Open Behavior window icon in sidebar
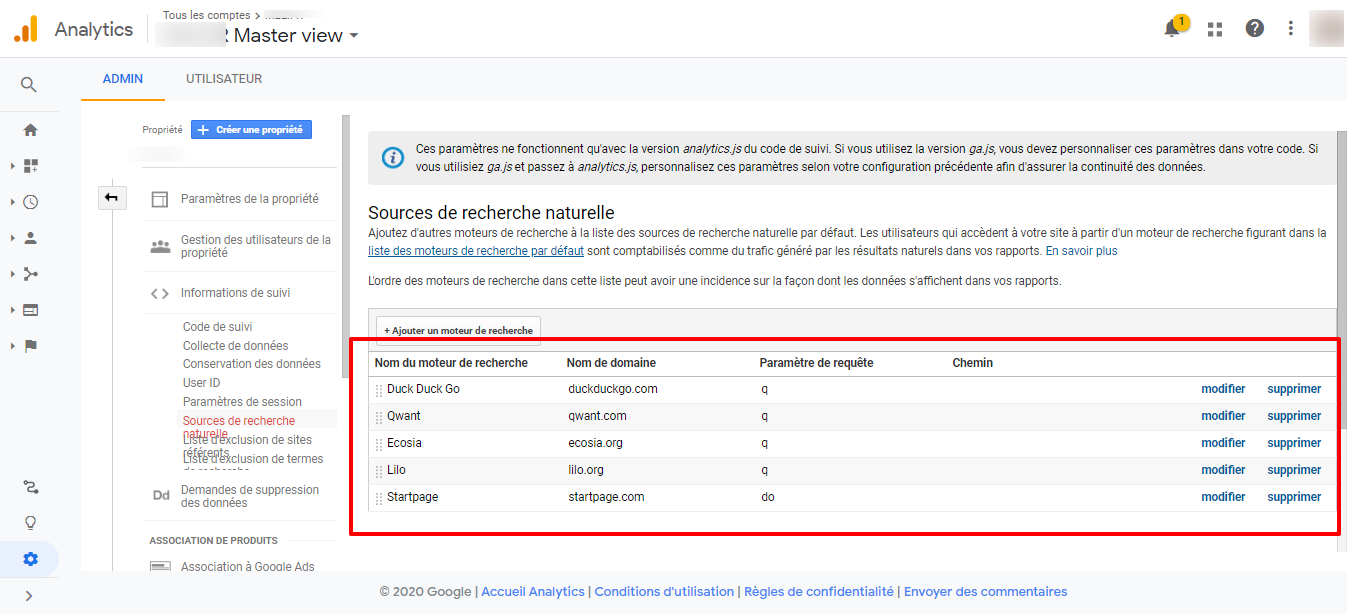The image size is (1347, 614). 30,310
